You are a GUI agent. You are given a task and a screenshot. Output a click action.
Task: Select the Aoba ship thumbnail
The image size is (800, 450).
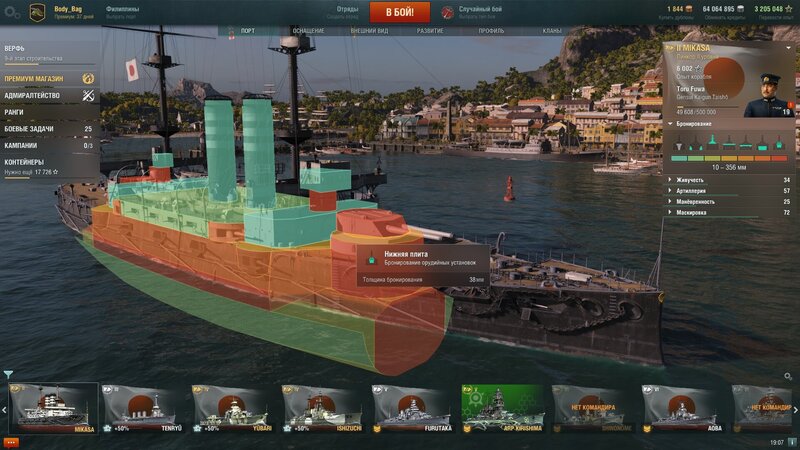tap(684, 409)
